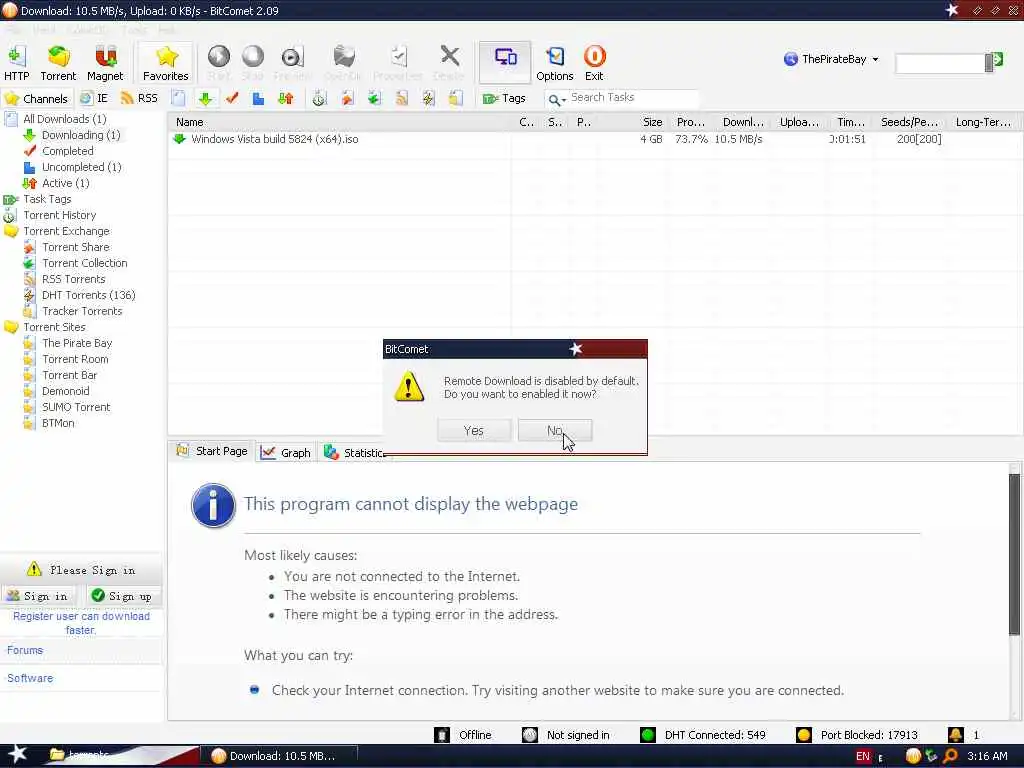Click the Remote Download monitor icon
Screen dimensions: 1024x768
(505, 62)
